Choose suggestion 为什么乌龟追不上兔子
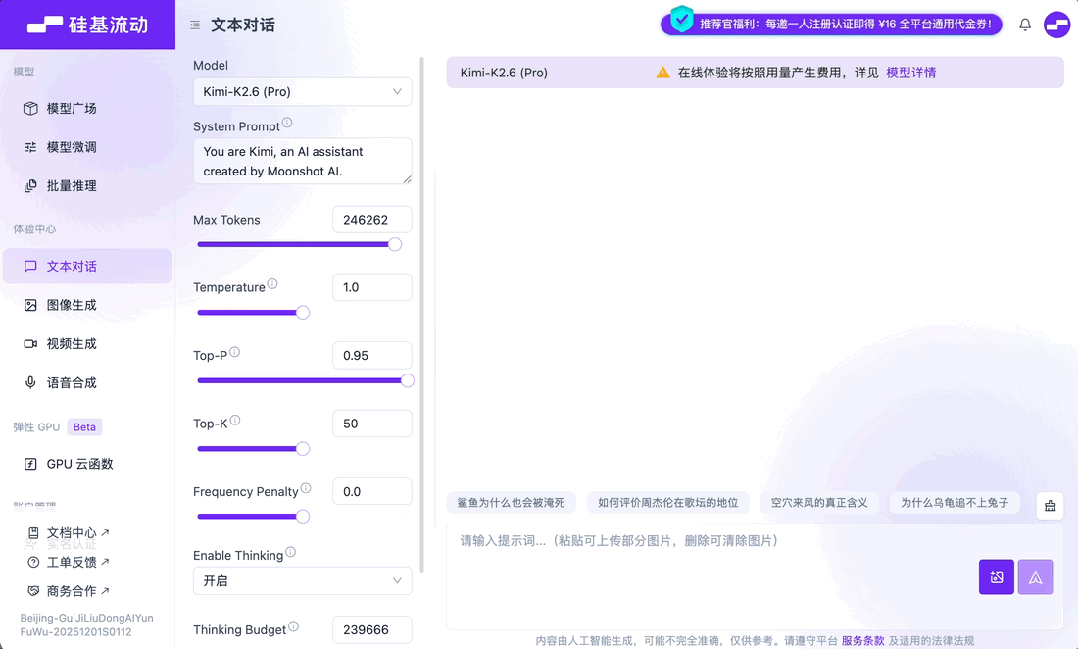 point(954,503)
